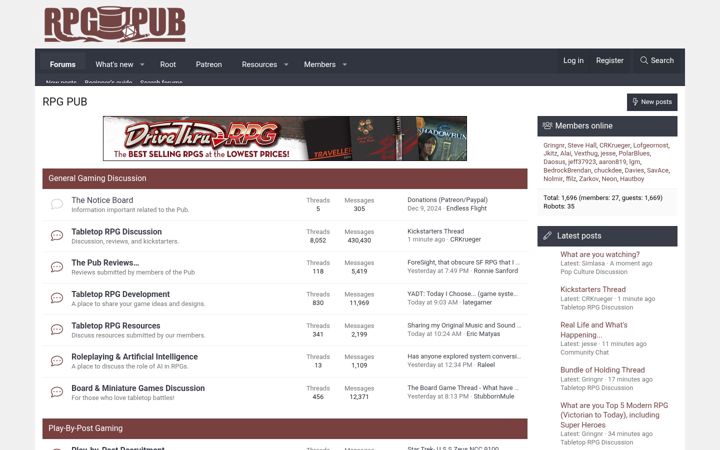Click Messages count 430,430
Image resolution: width=720 pixels, height=450 pixels.
pyautogui.click(x=359, y=240)
